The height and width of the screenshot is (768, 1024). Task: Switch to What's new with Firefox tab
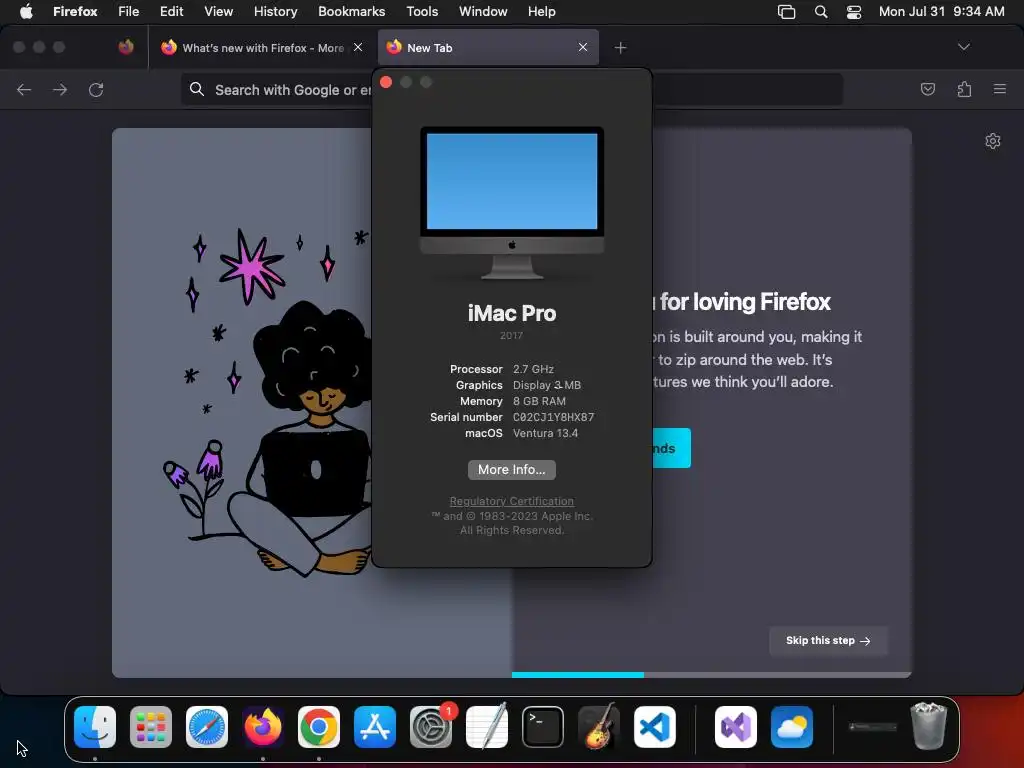262,48
